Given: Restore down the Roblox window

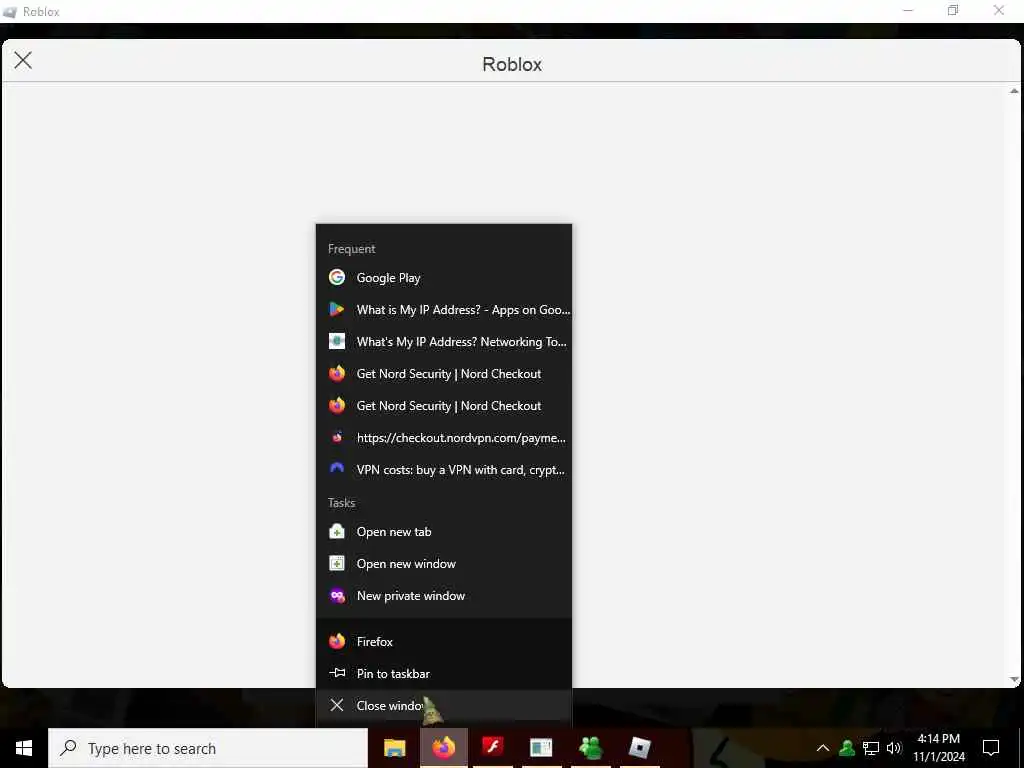Looking at the screenshot, I should [953, 10].
